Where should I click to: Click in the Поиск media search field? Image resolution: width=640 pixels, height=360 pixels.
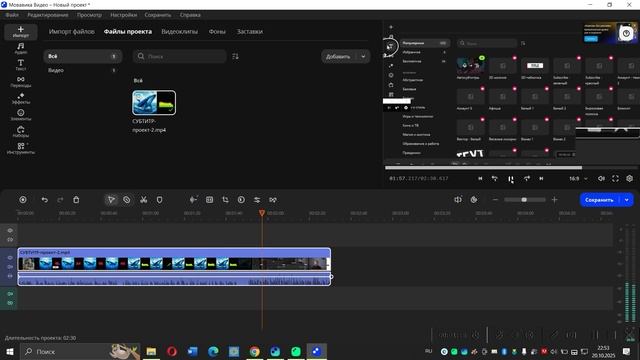pyautogui.click(x=180, y=56)
